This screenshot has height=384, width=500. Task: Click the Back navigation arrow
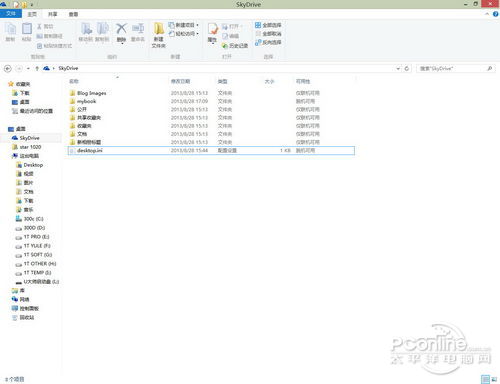click(x=7, y=68)
